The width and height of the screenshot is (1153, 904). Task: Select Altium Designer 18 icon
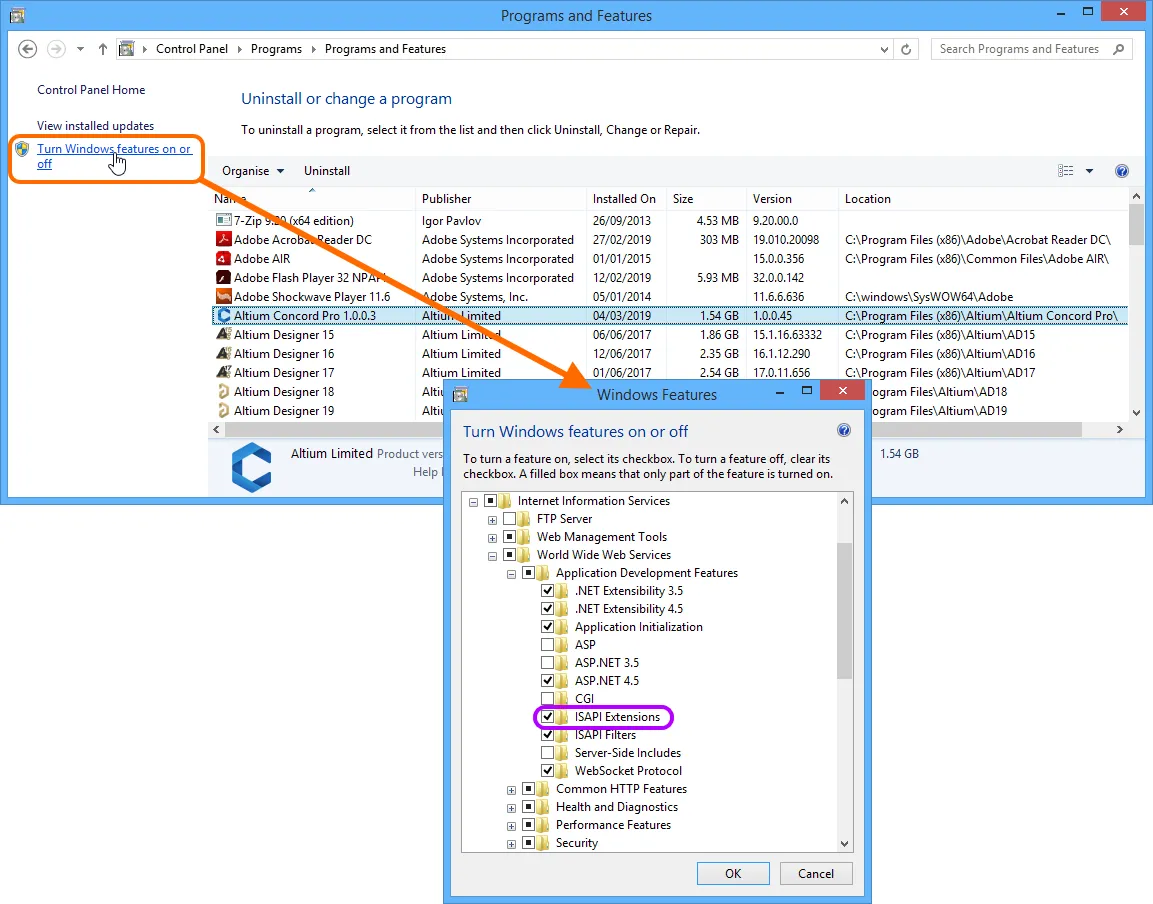tap(224, 391)
